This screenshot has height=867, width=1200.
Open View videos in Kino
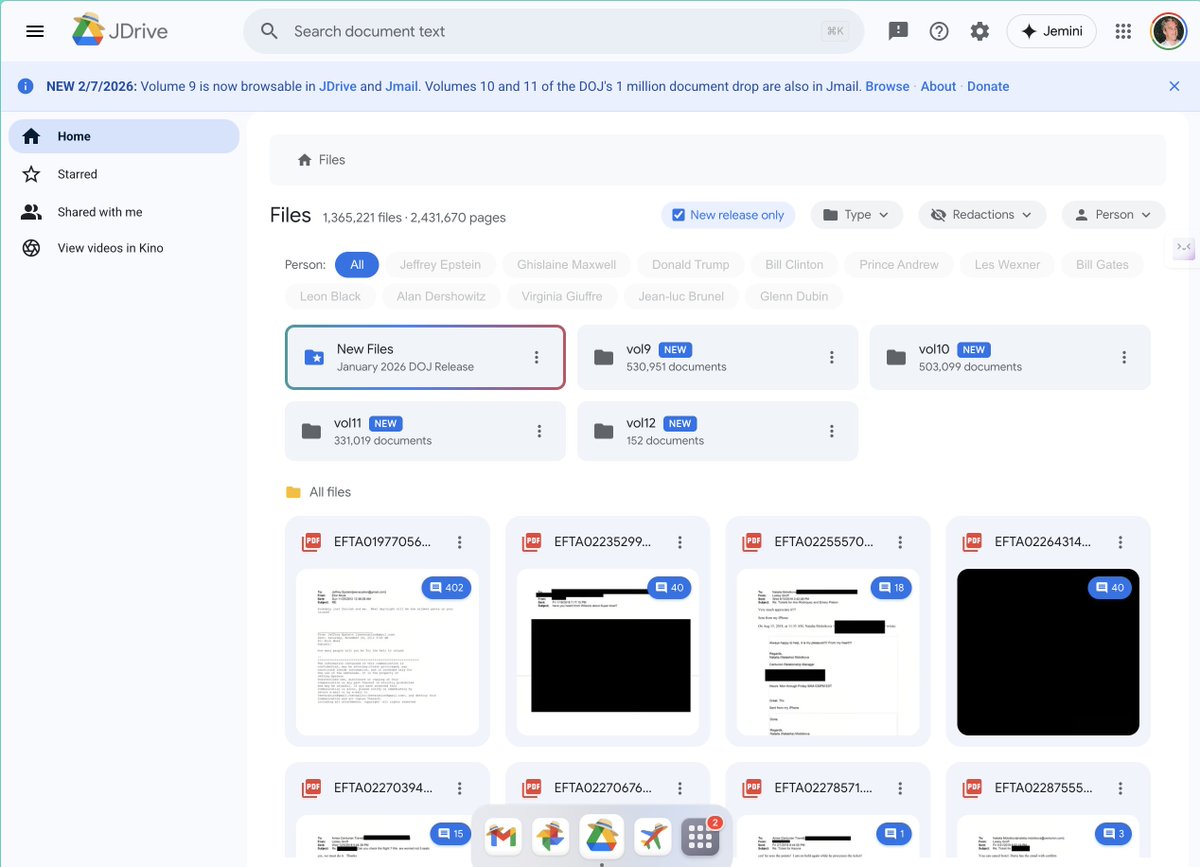(x=124, y=248)
